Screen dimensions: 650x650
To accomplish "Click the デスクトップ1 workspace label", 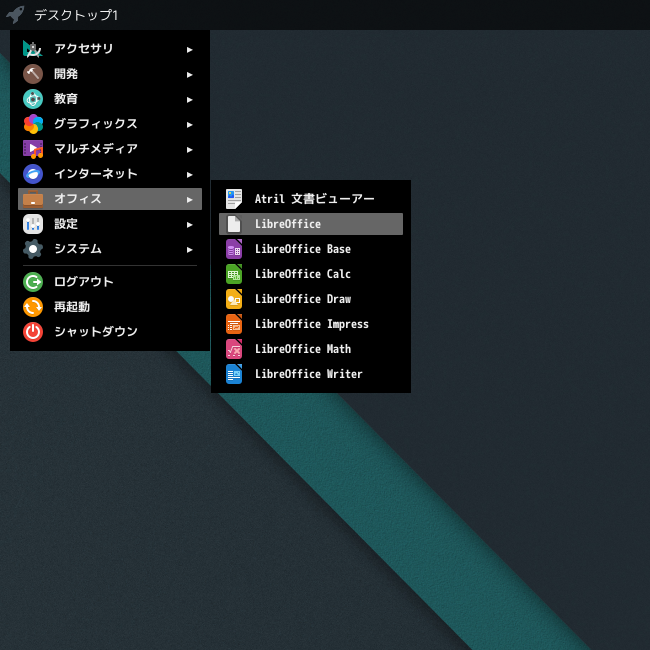I will point(76,15).
